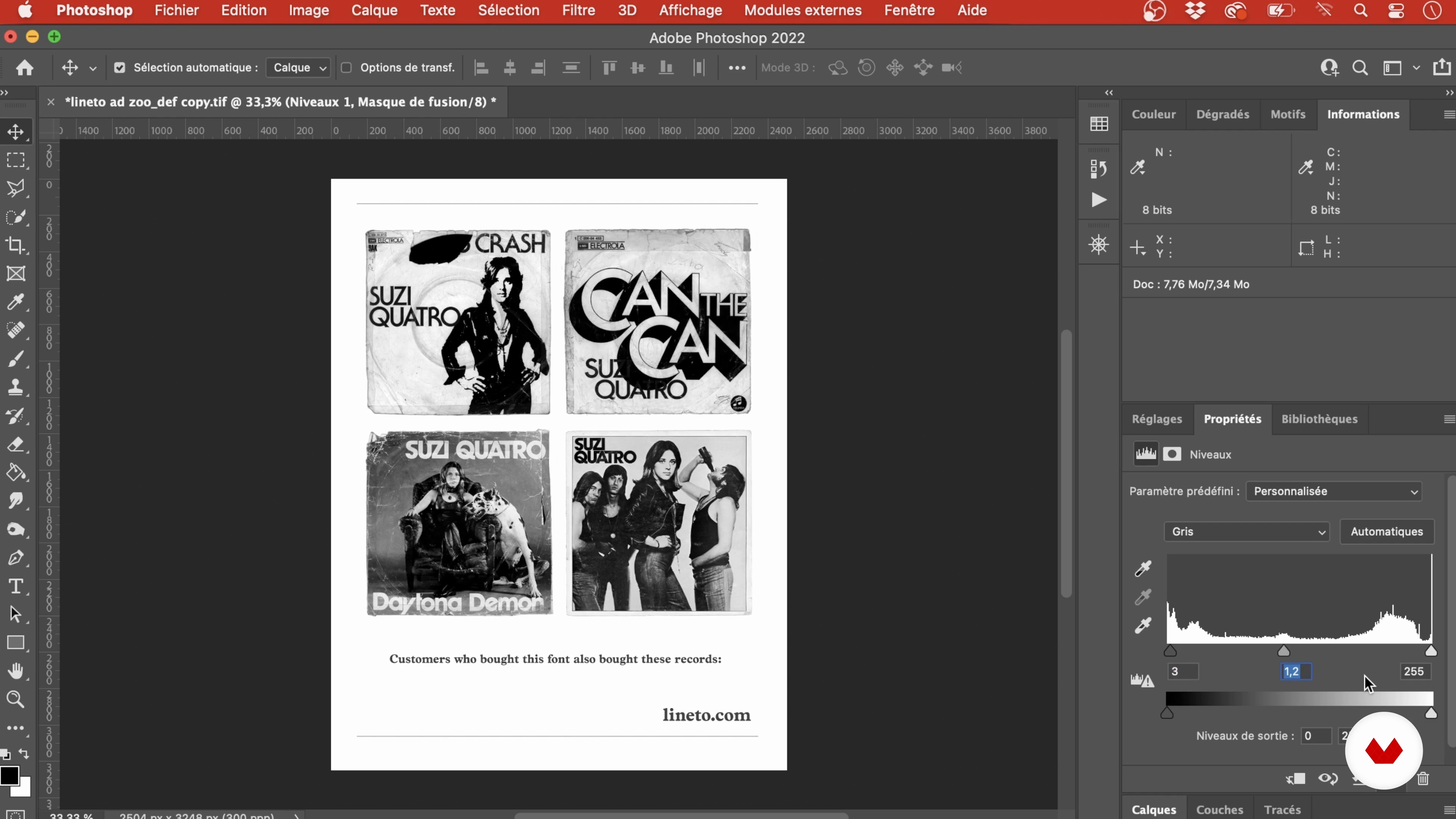Open the Sélection menu
Screen dimensions: 1456x819
(x=508, y=10)
